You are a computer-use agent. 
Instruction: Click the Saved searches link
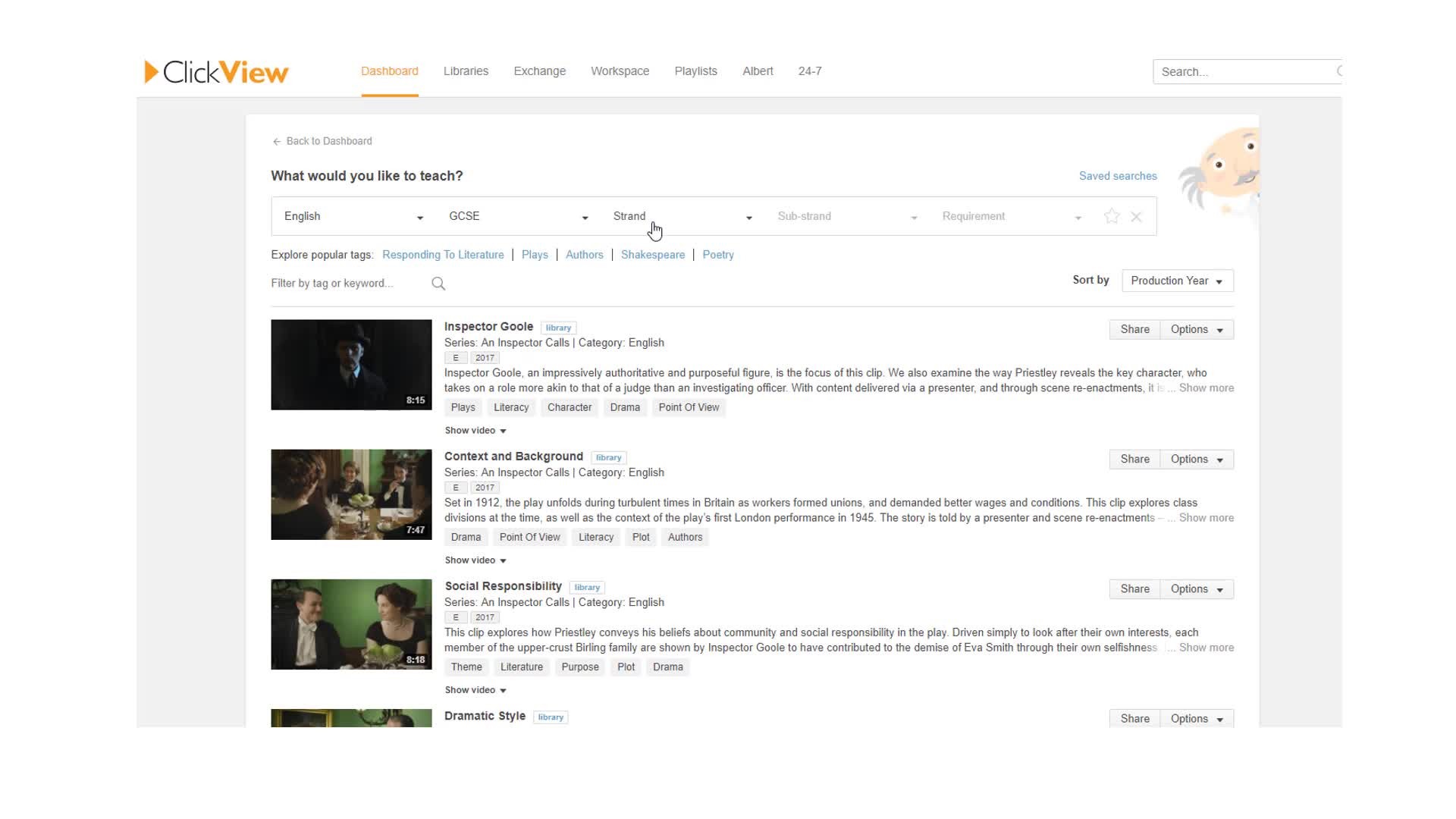(1118, 176)
